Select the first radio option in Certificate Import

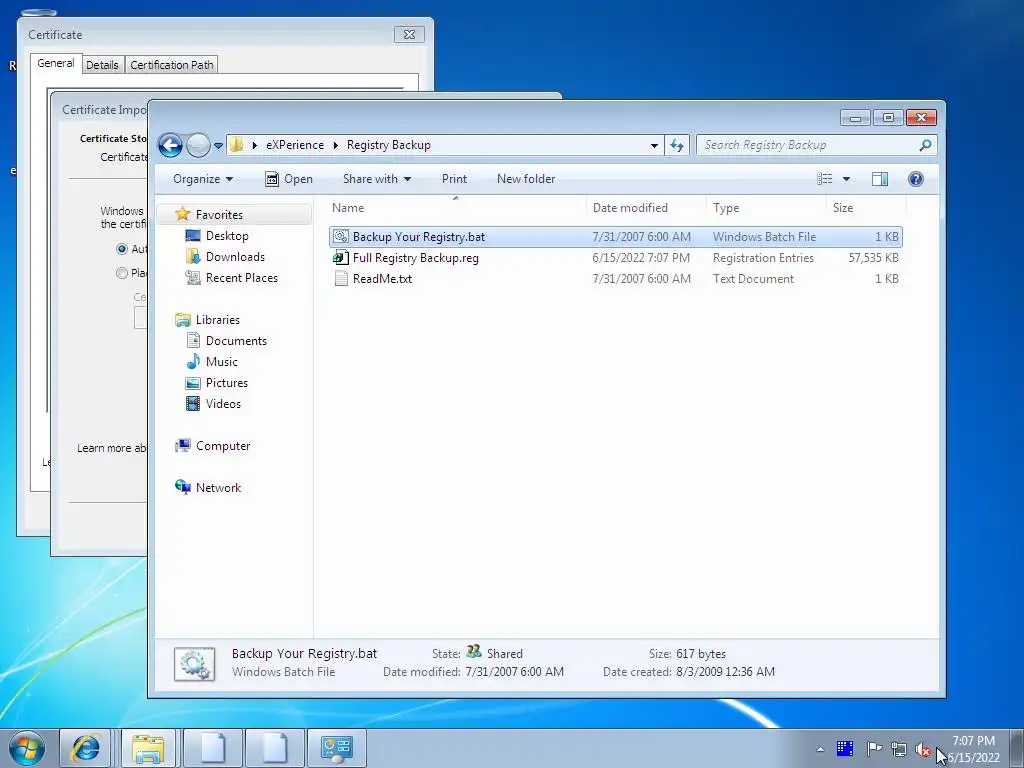121,249
